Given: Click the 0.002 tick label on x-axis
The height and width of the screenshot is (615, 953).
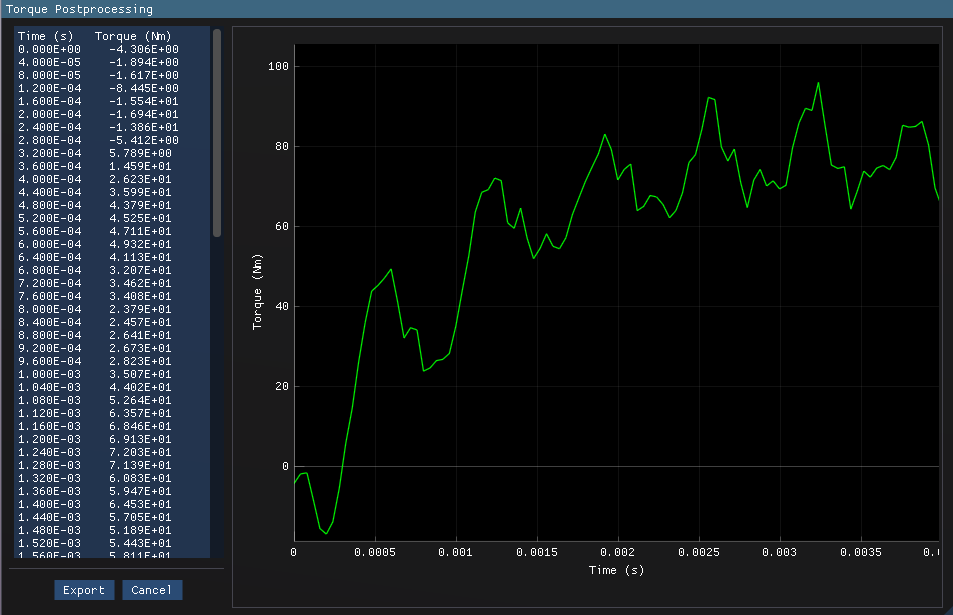Looking at the screenshot, I should (x=617, y=552).
